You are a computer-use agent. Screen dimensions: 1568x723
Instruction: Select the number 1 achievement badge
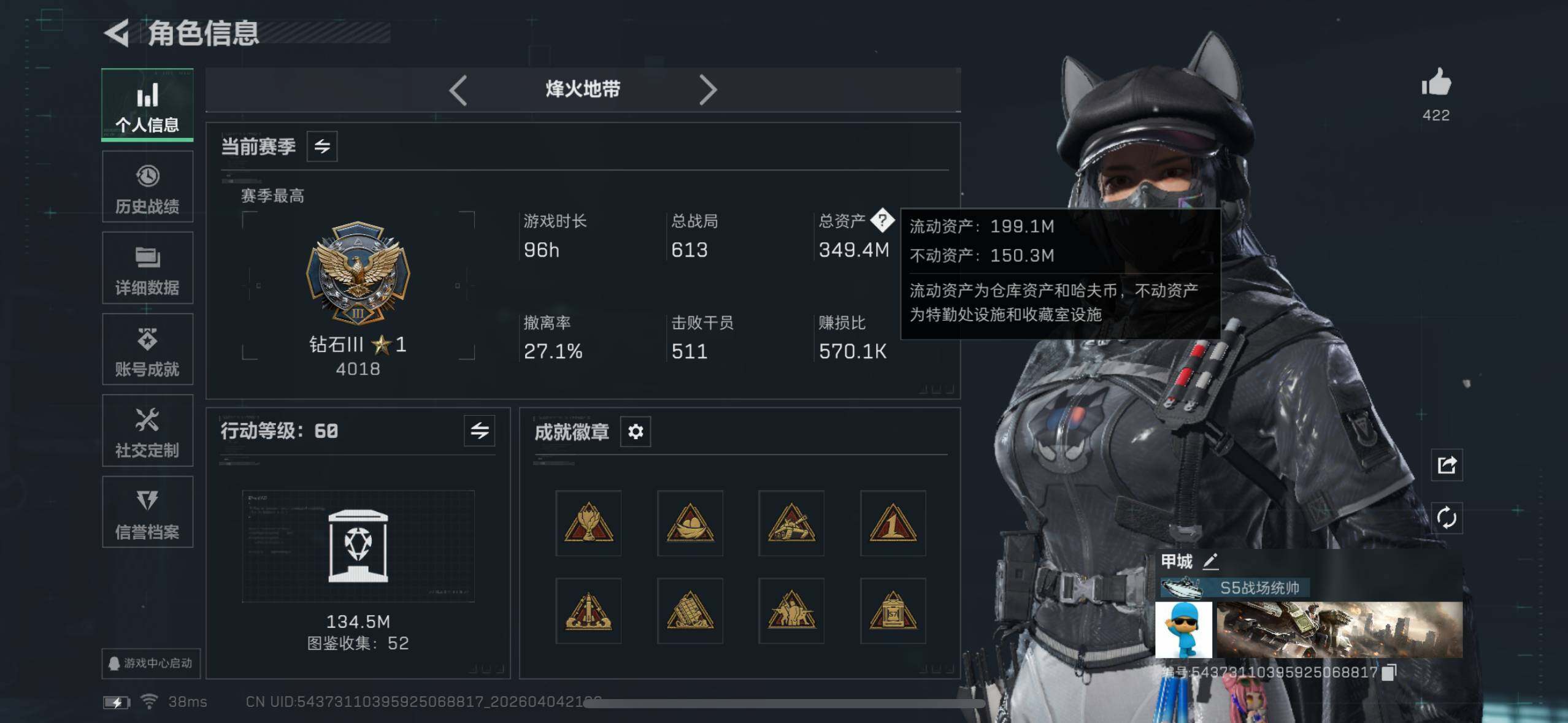tap(893, 523)
